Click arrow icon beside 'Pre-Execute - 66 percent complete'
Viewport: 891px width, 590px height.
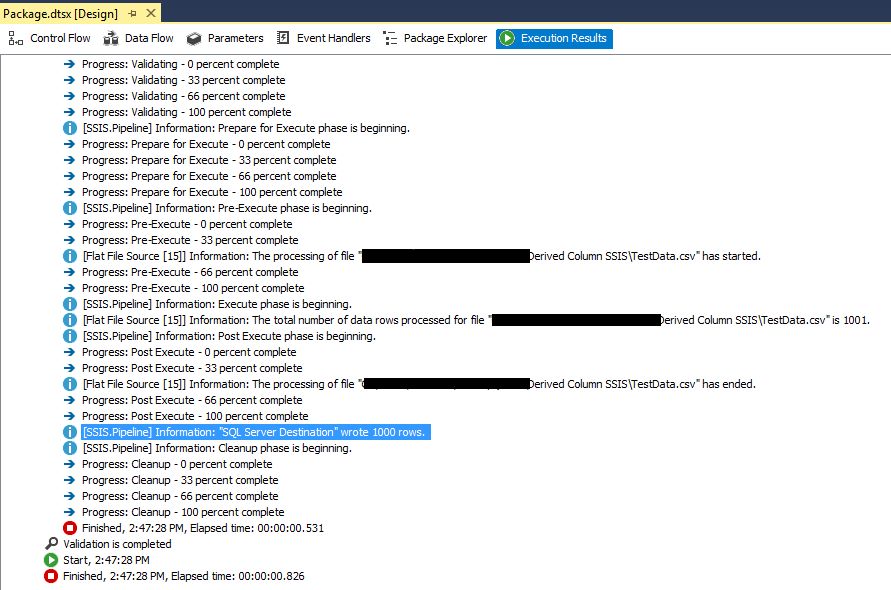tap(69, 272)
